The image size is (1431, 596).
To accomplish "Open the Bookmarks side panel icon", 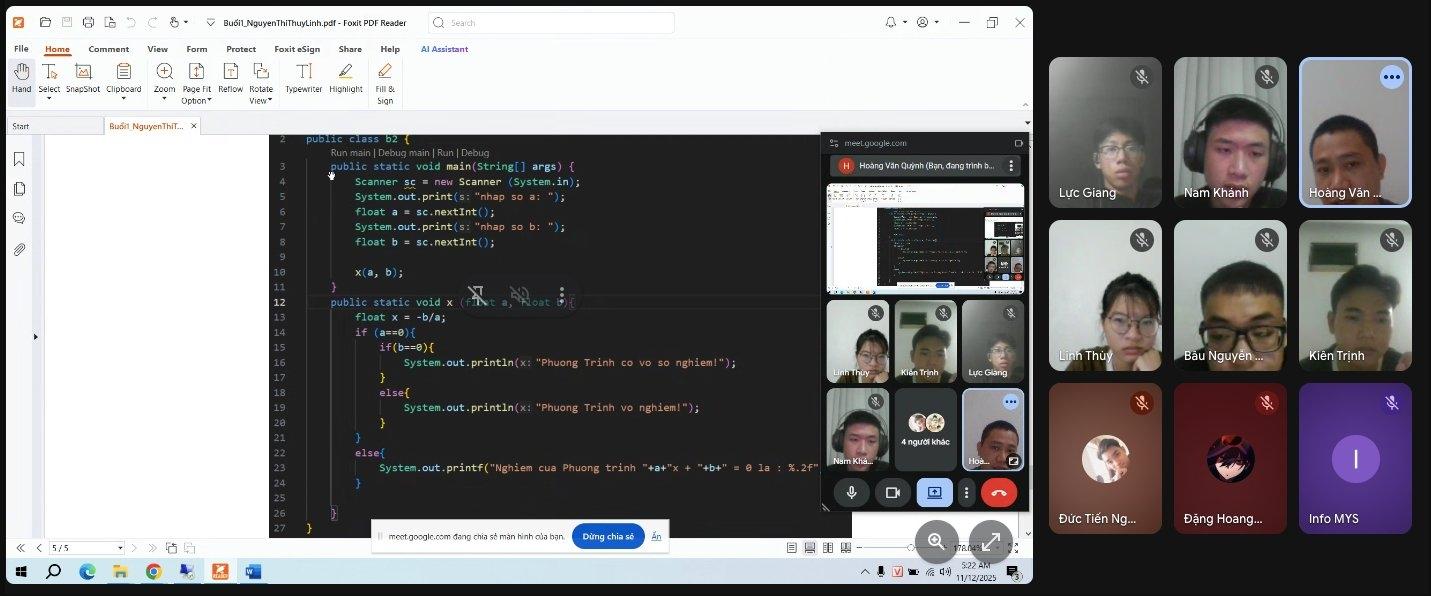I will (x=19, y=159).
